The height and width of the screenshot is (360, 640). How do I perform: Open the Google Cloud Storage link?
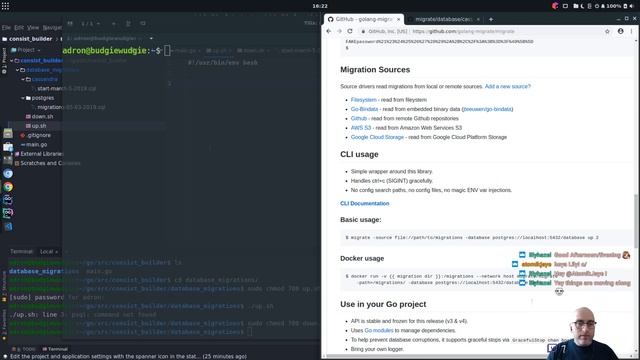377,137
